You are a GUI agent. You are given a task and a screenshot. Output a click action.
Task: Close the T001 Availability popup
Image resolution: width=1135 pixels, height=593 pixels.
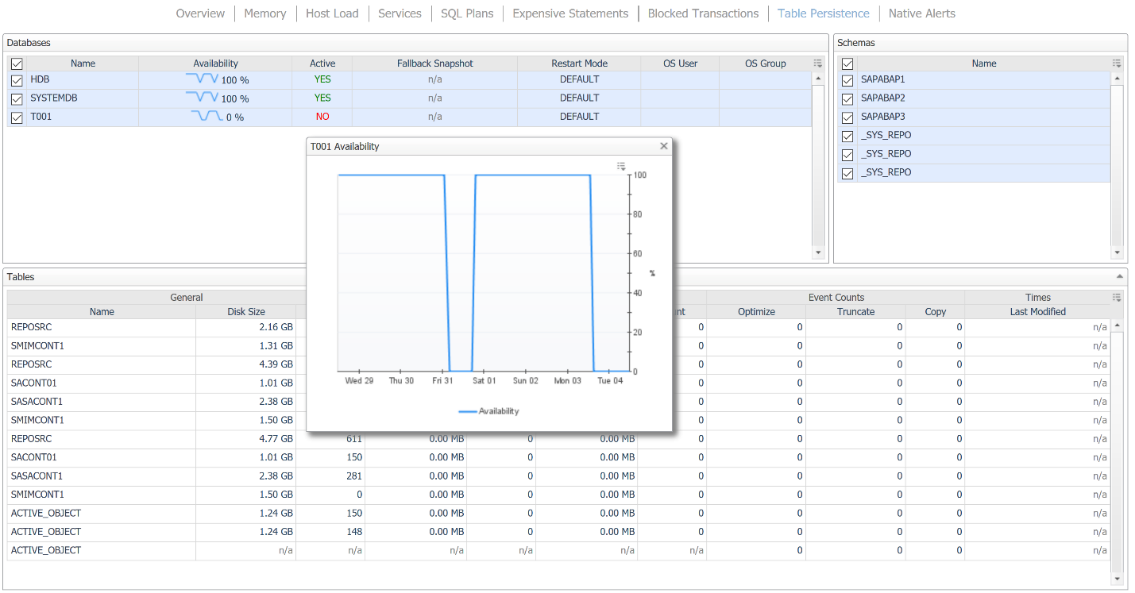[664, 146]
